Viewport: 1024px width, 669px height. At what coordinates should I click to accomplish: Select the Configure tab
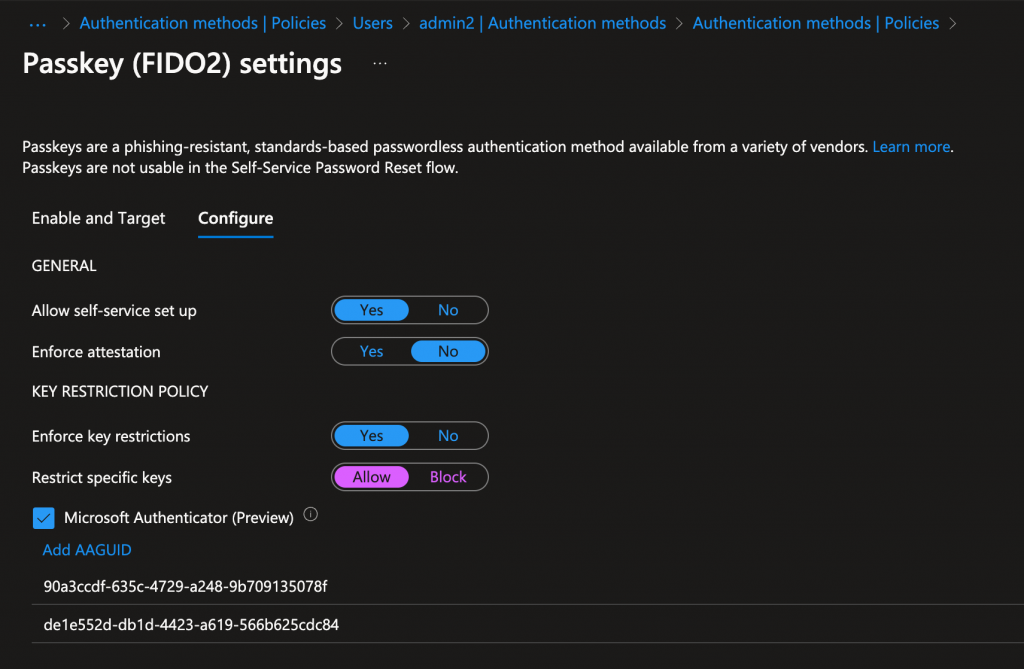[235, 218]
